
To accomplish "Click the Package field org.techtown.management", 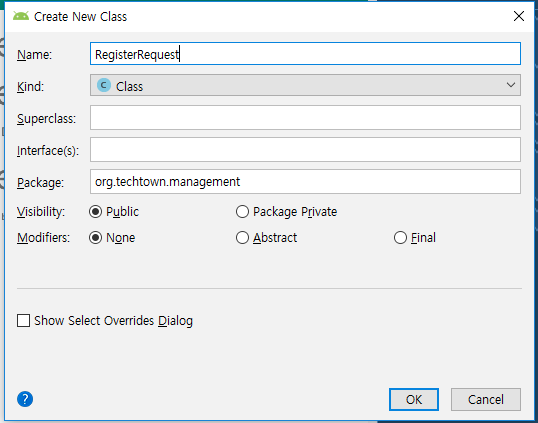I will pyautogui.click(x=305, y=181).
